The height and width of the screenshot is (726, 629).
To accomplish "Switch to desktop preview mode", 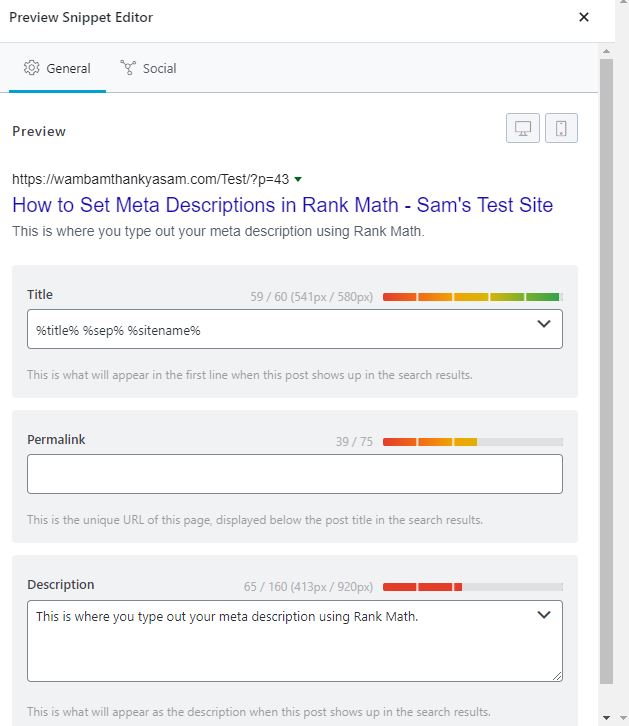I will 523,129.
